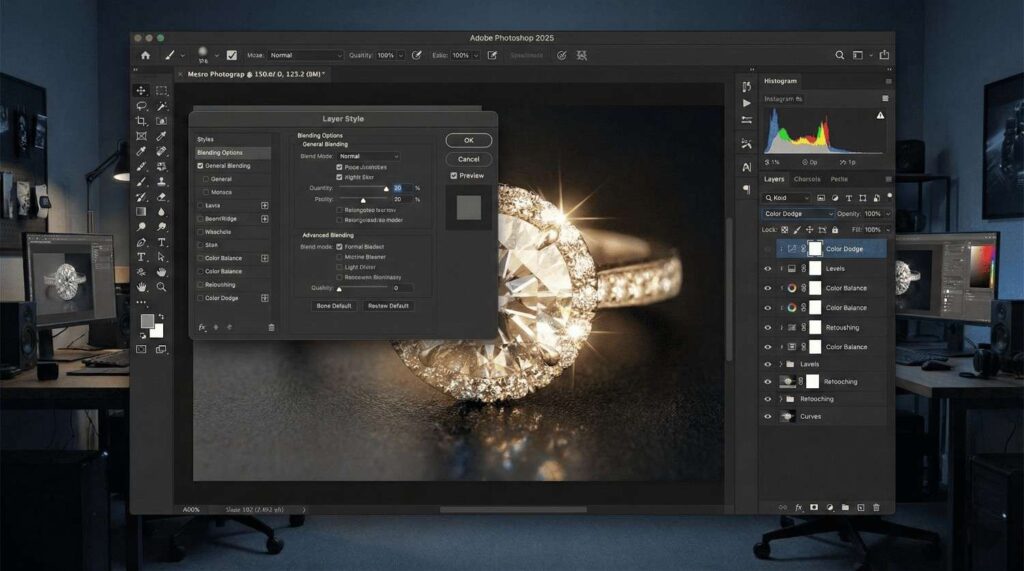The image size is (1024, 571).
Task: Delete layer using Layers panel trash icon
Action: (876, 508)
